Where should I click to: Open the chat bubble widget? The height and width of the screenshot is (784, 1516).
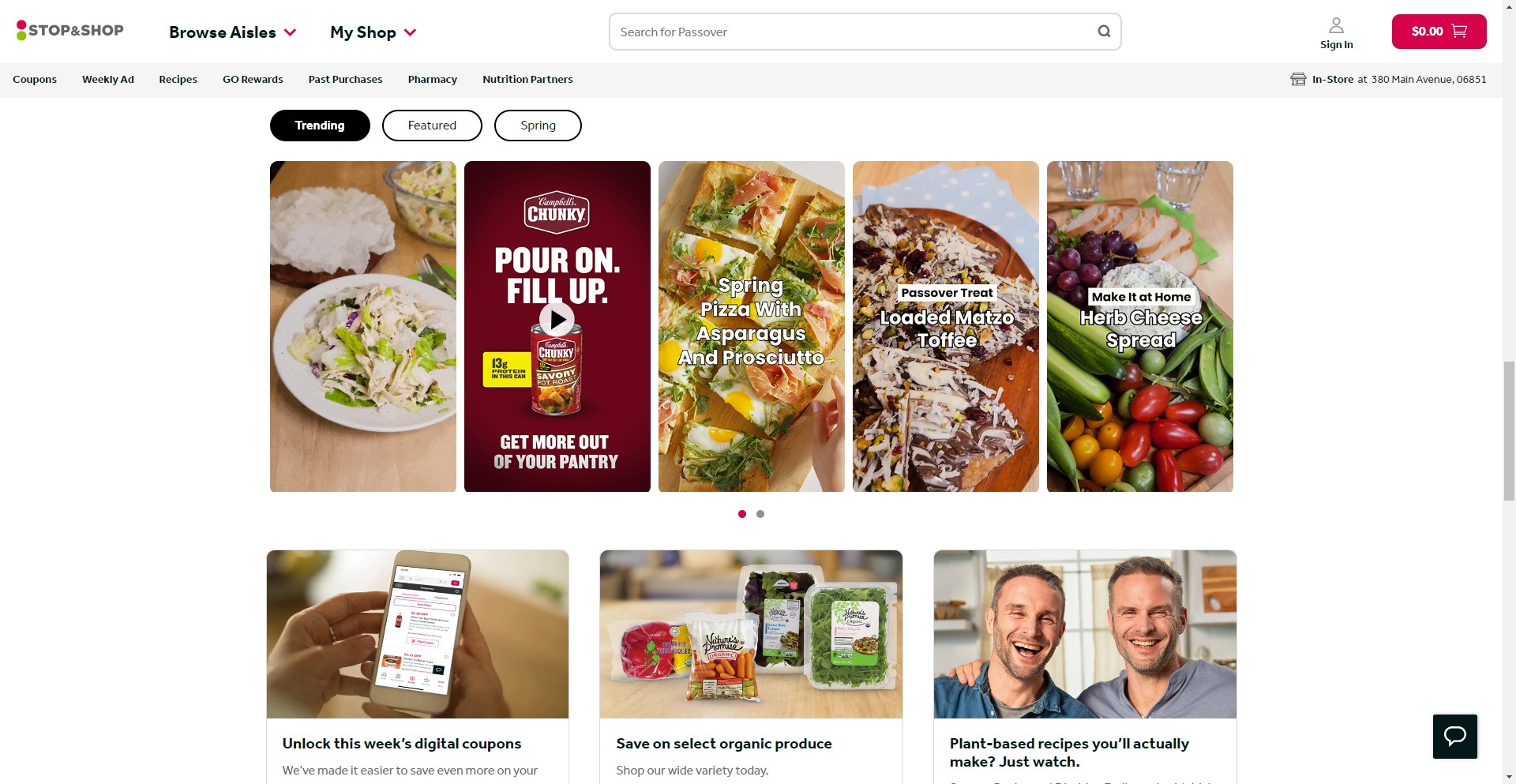(1454, 737)
